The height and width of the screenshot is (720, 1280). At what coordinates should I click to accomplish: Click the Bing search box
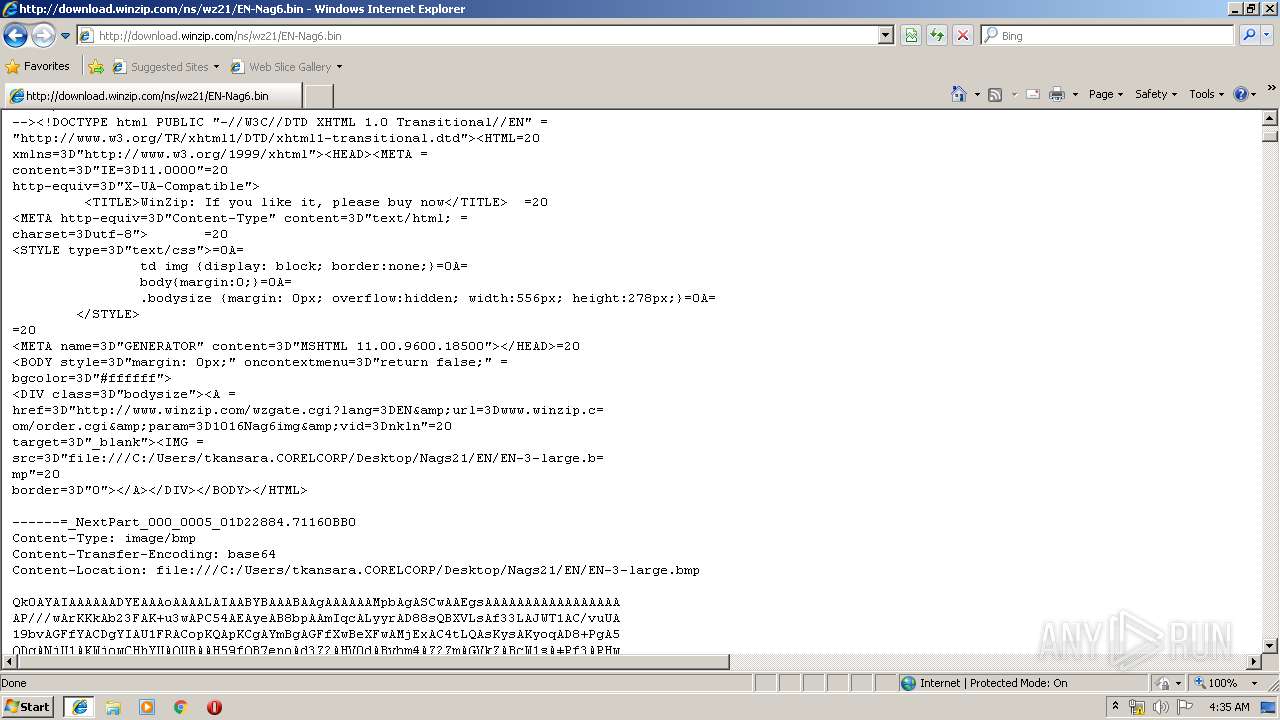(x=1108, y=35)
